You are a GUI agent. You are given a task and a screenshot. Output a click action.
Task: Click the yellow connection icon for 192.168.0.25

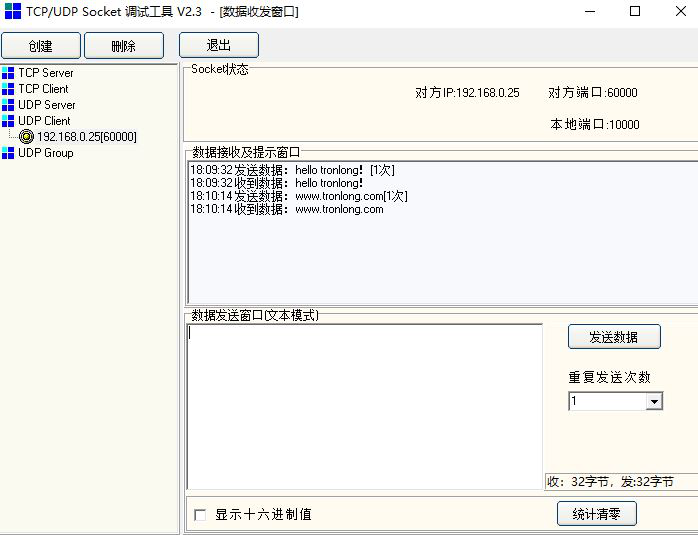[27, 137]
